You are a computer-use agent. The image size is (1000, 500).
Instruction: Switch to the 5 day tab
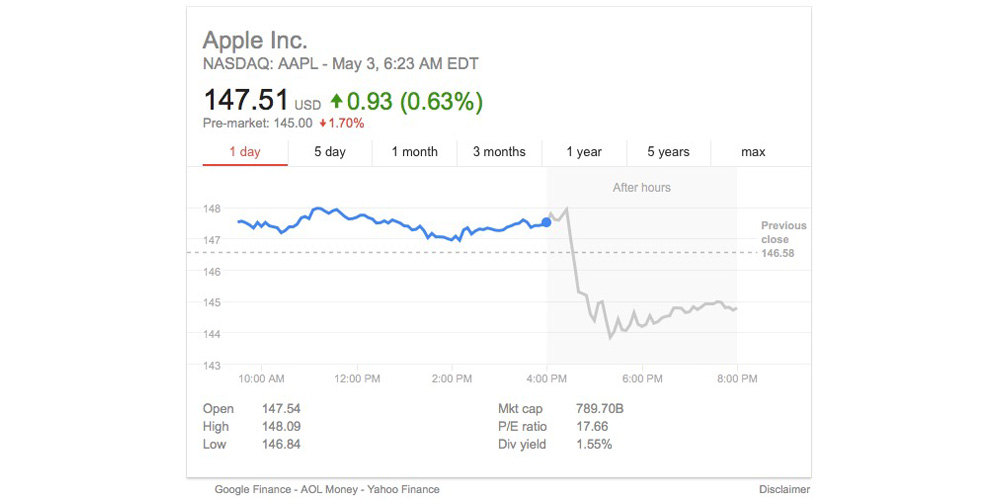click(329, 152)
